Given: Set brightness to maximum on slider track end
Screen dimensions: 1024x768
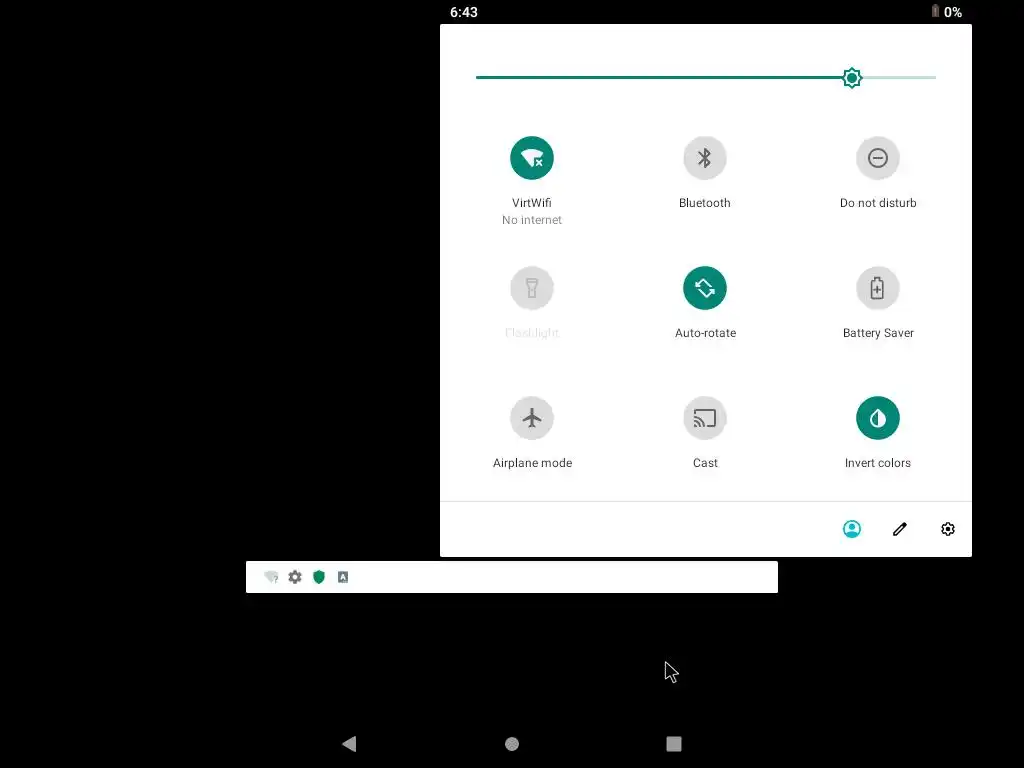Looking at the screenshot, I should click(x=935, y=78).
